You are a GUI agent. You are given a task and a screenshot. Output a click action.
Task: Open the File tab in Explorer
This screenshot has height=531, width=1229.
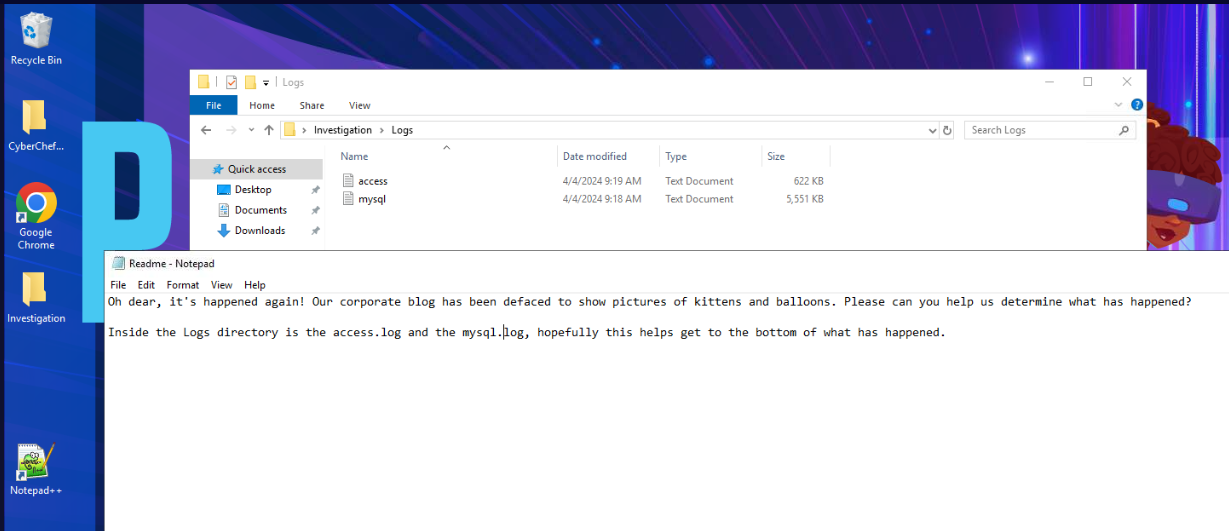click(x=214, y=105)
